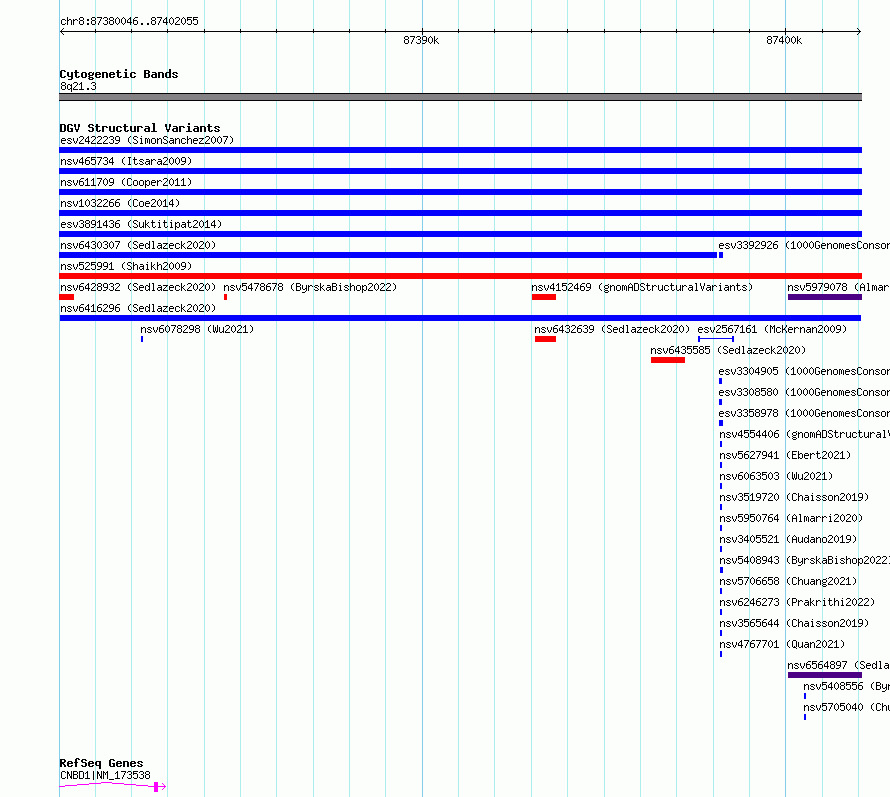
Task: Open the nsv525991 (Shaikh2009) label
Action: point(126,266)
